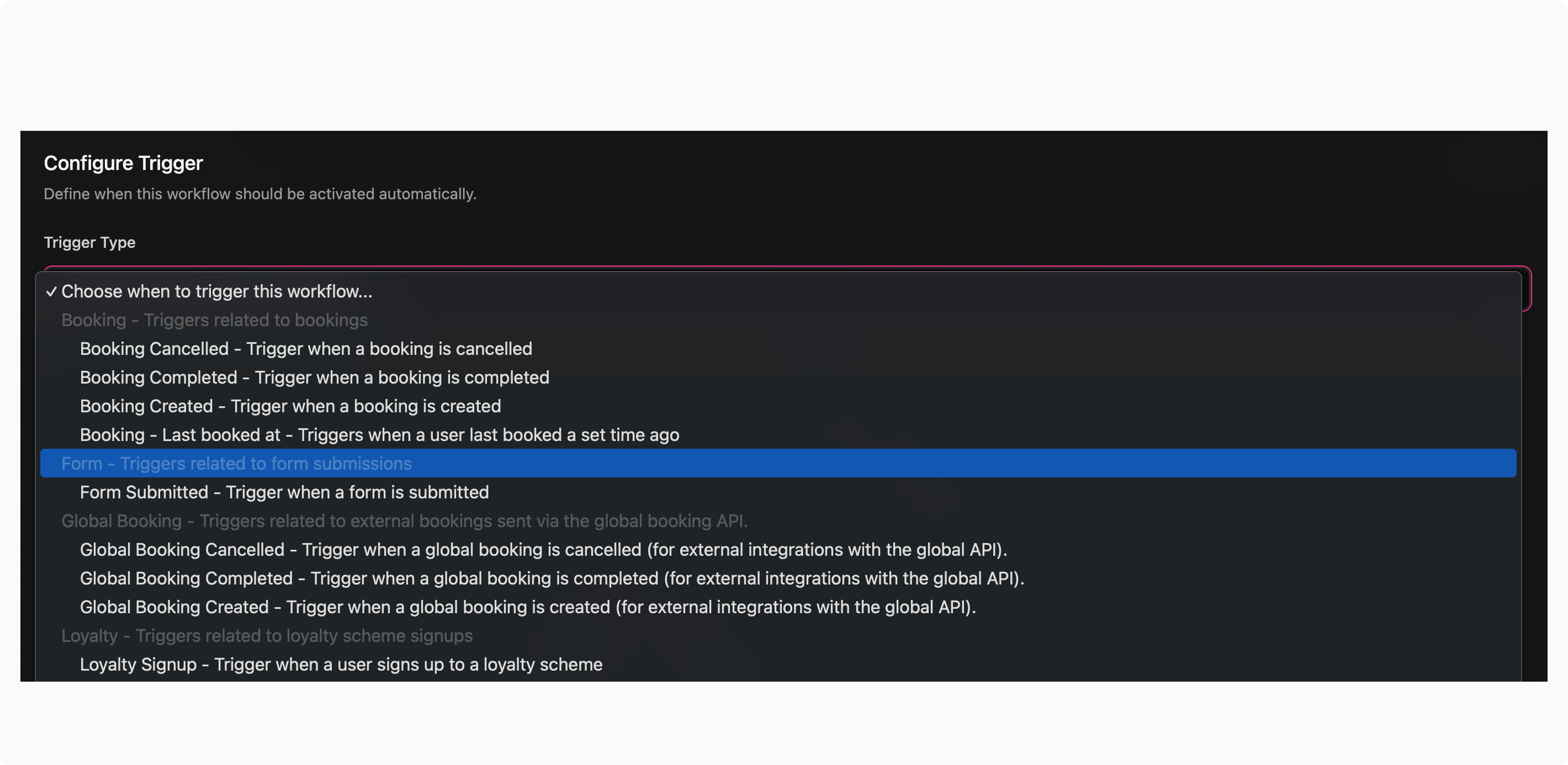
Task: Click the pink-outlined Trigger Type select field
Action: [x=1525, y=290]
